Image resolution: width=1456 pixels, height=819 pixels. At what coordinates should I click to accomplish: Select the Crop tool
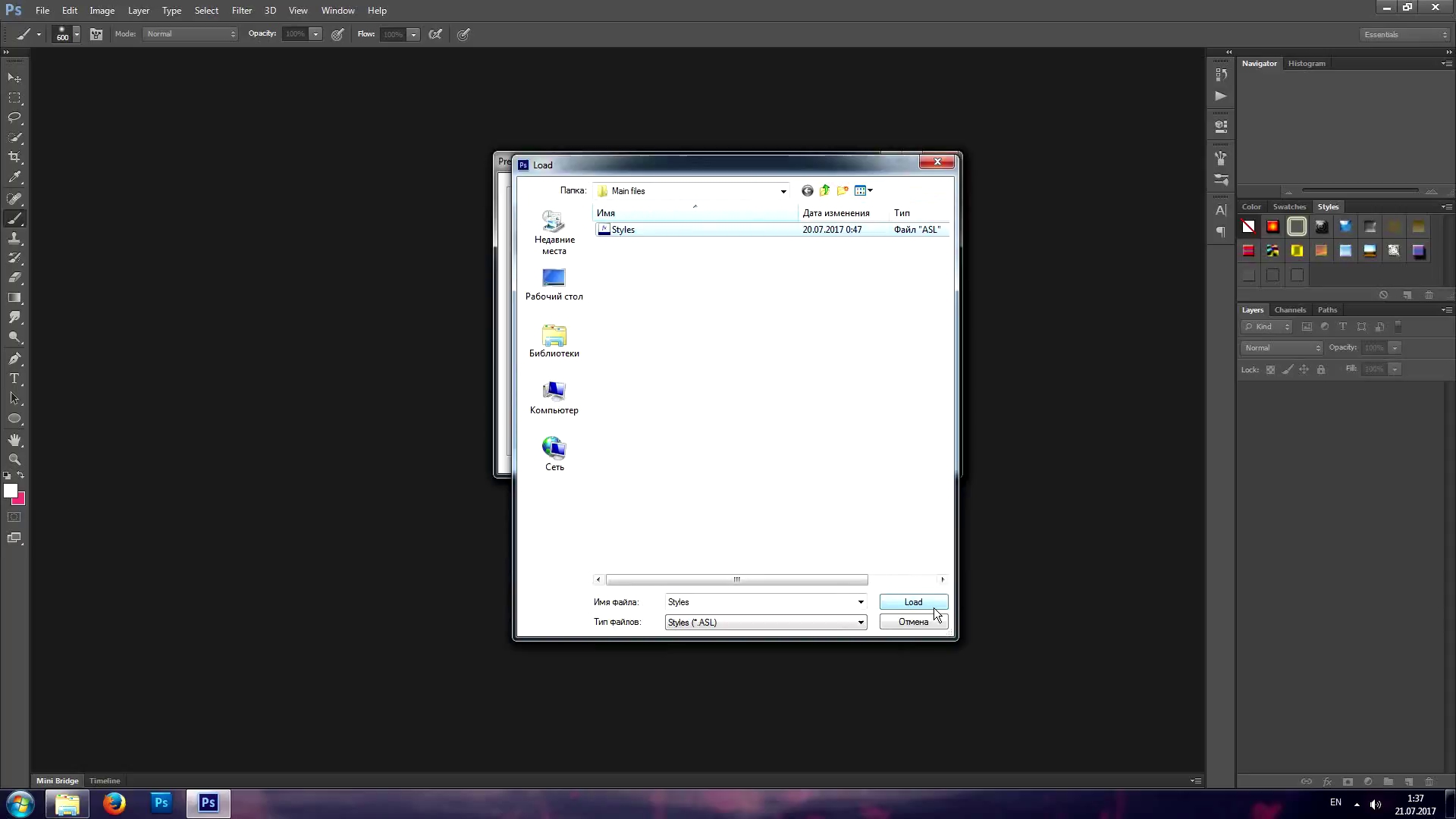(14, 158)
